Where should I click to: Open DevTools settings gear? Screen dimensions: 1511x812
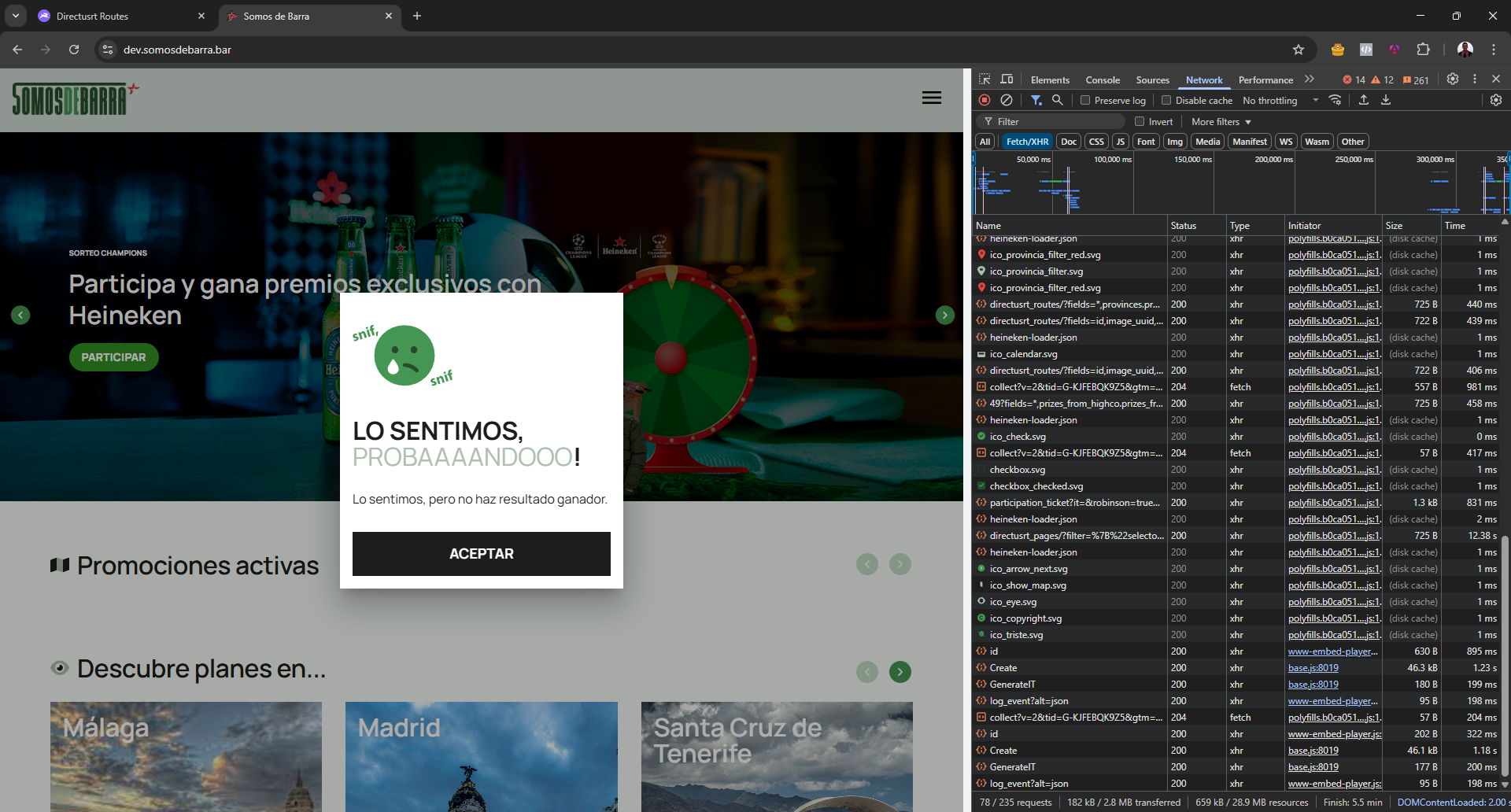(1453, 79)
